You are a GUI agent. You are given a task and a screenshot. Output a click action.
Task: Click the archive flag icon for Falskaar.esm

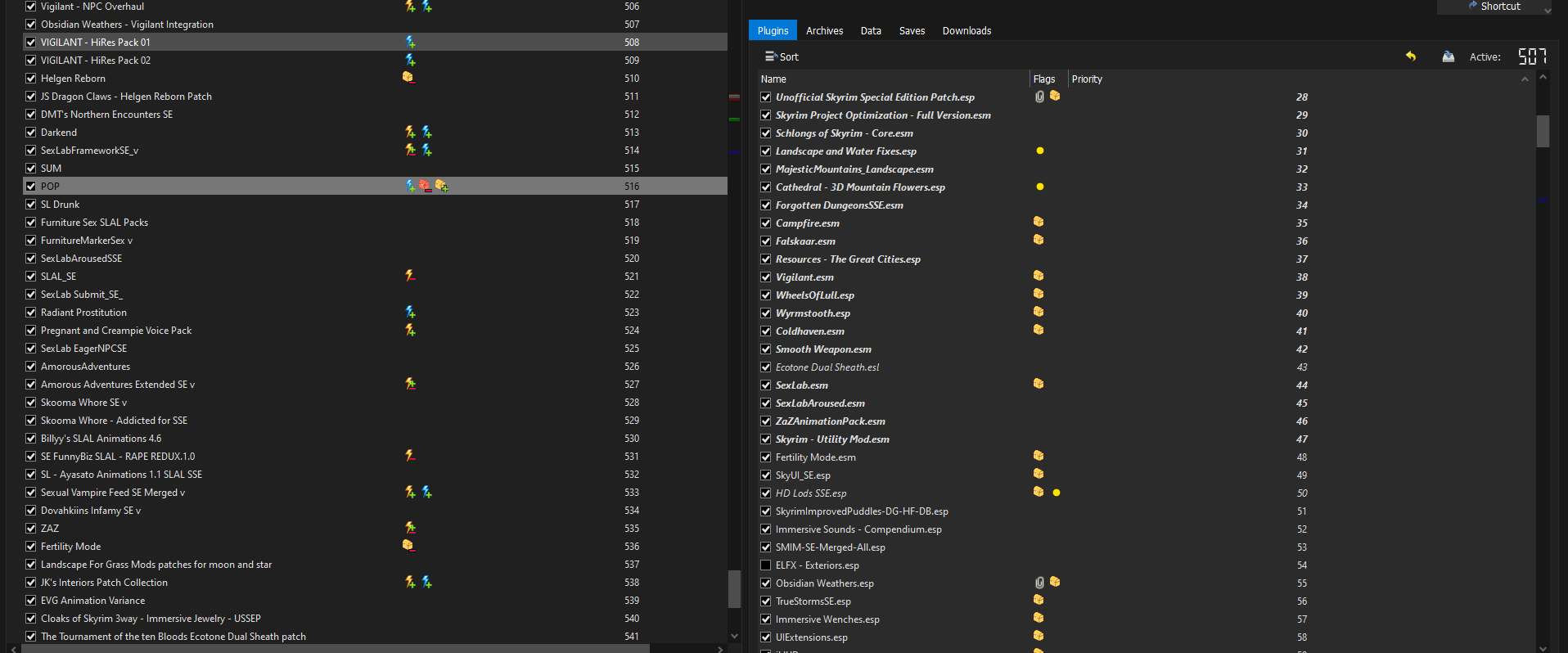(1039, 240)
